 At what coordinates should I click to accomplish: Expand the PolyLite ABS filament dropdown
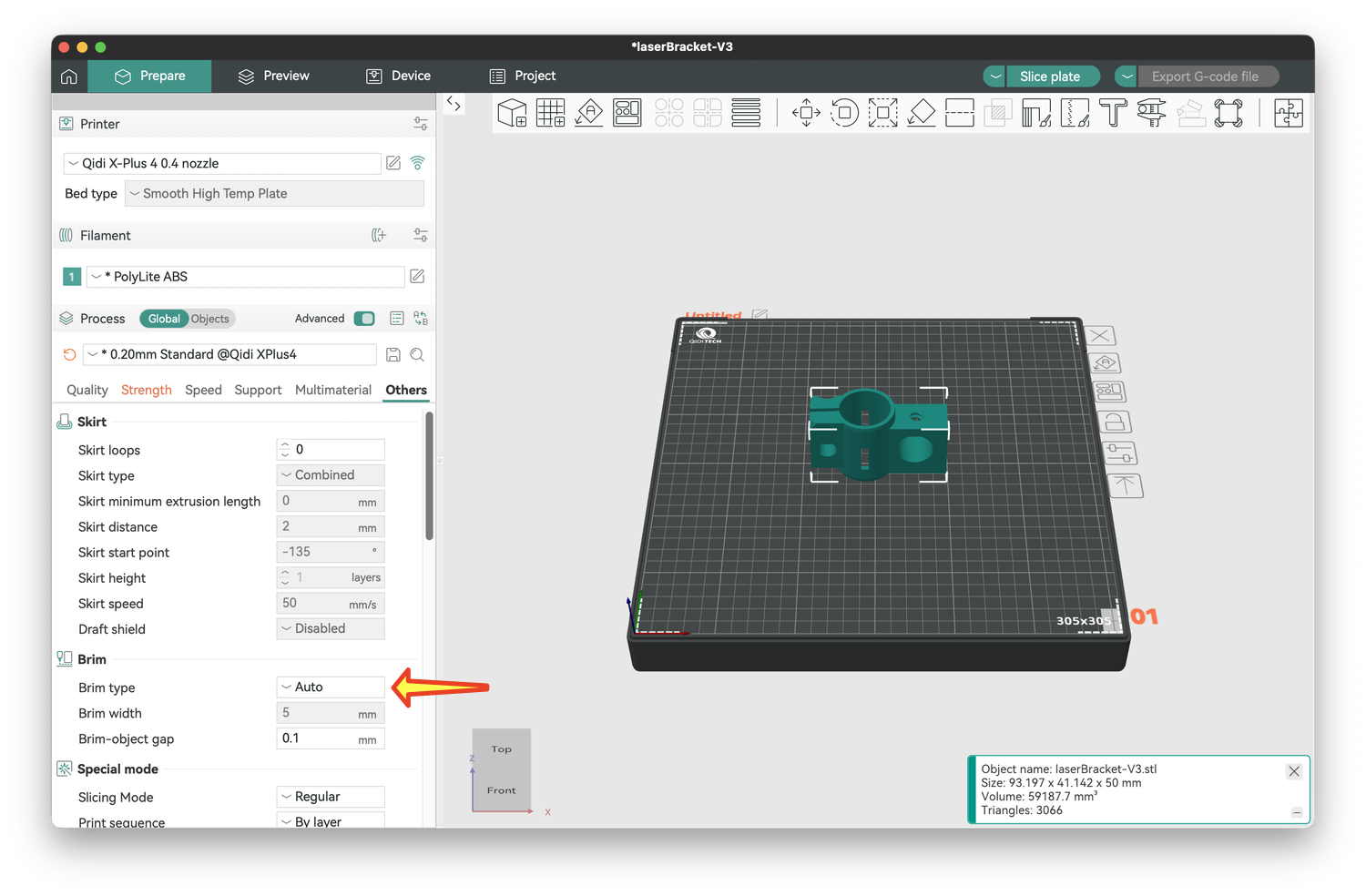click(x=246, y=277)
